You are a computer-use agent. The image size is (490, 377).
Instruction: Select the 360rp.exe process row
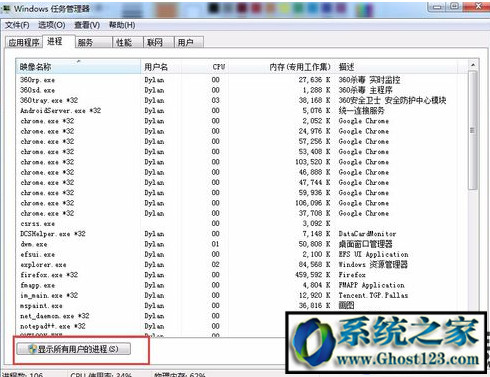(242, 80)
